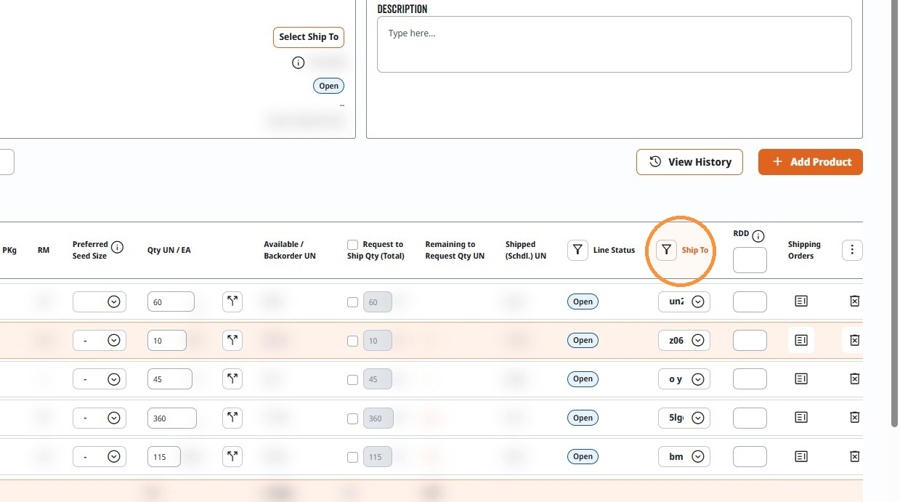Tick the request checkbox for the 10 row
Screen dimensions: 900x502
click(352, 341)
